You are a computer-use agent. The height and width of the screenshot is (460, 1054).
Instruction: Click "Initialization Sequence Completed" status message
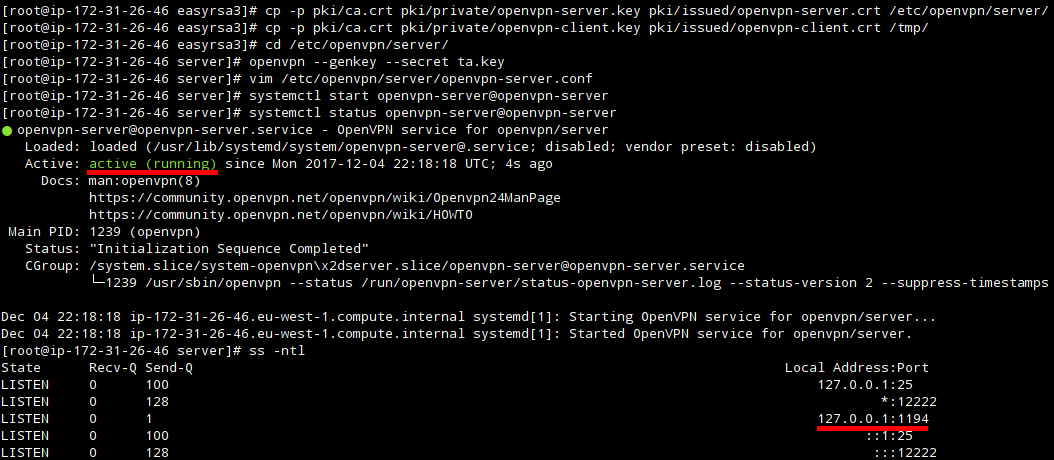pos(229,249)
